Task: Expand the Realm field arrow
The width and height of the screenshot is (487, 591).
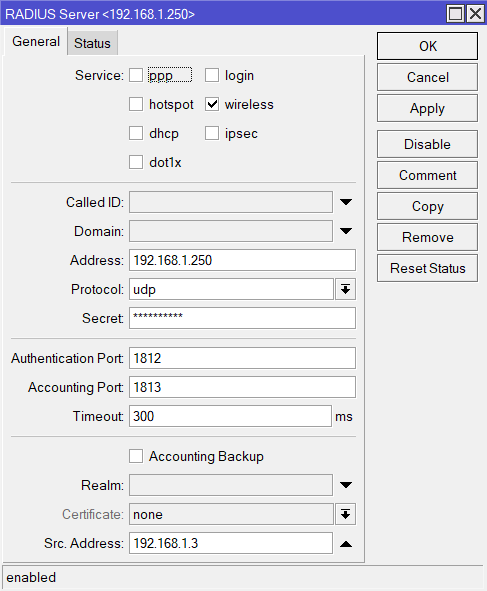Action: pyautogui.click(x=346, y=485)
